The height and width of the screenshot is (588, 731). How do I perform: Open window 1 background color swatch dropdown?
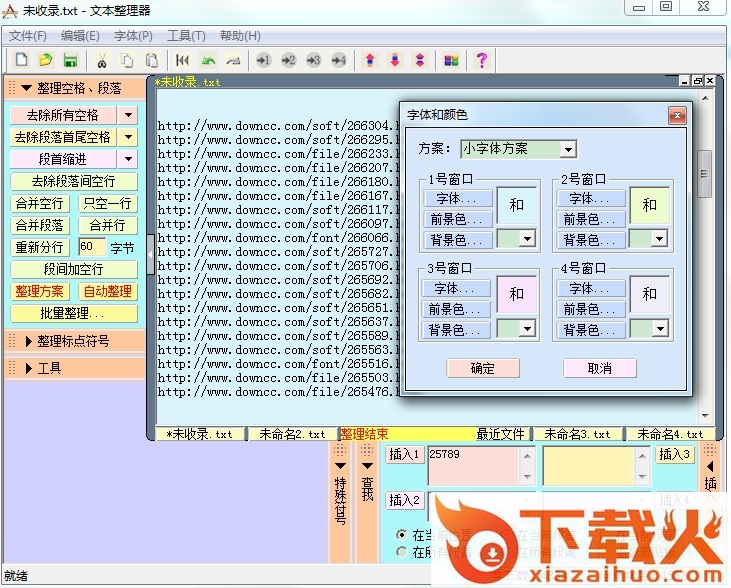tap(526, 239)
